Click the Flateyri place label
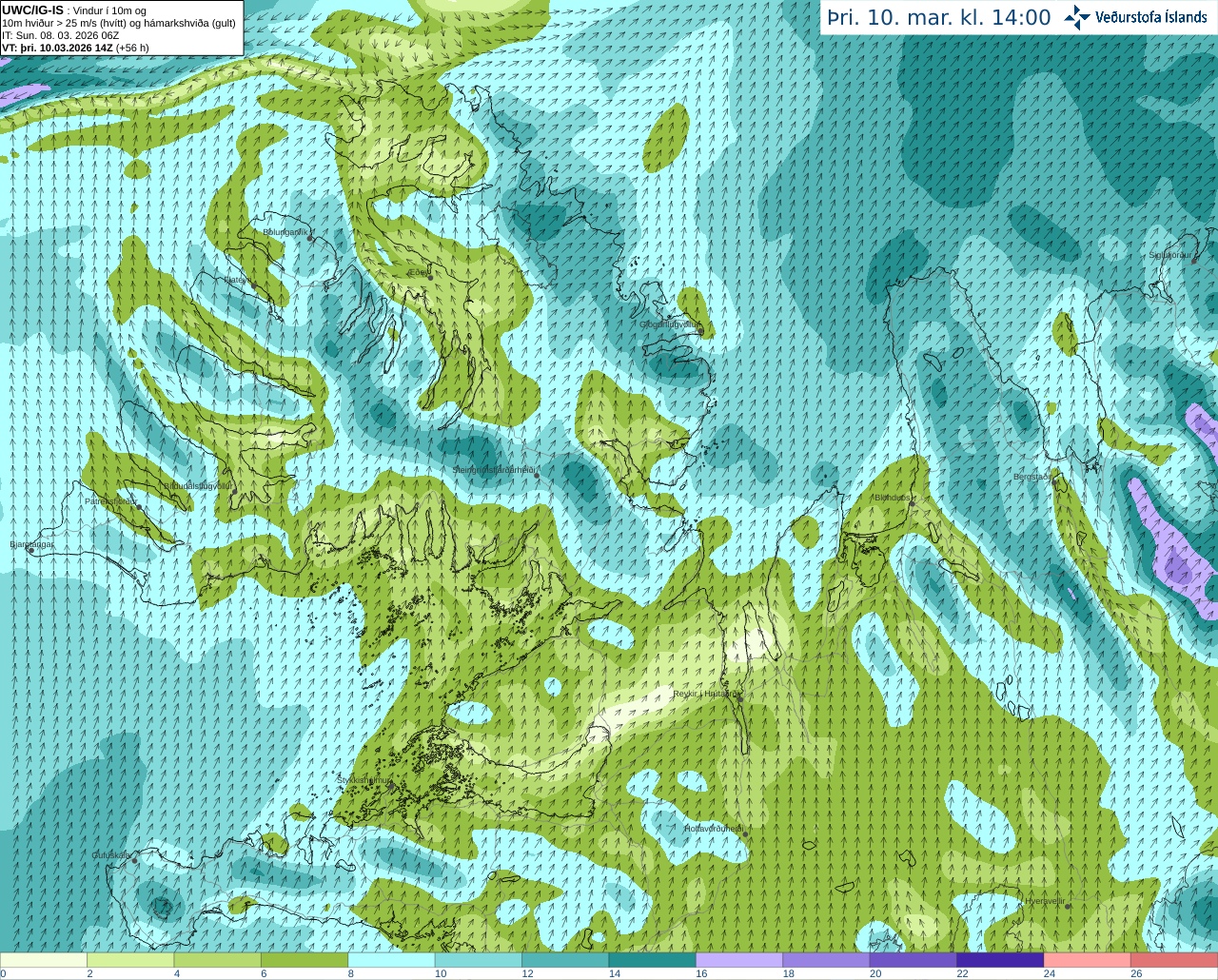1218x980 pixels. coord(238,280)
